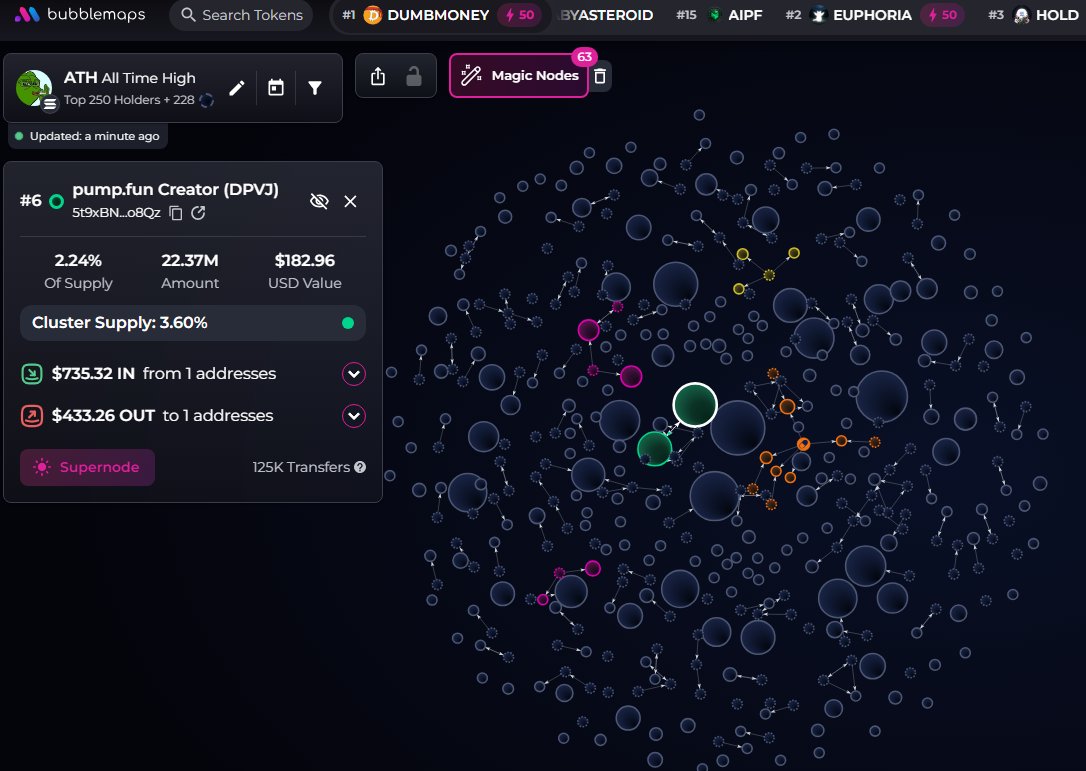Click the pencil edit icon
Screen dimensions: 1086x771
point(237,88)
